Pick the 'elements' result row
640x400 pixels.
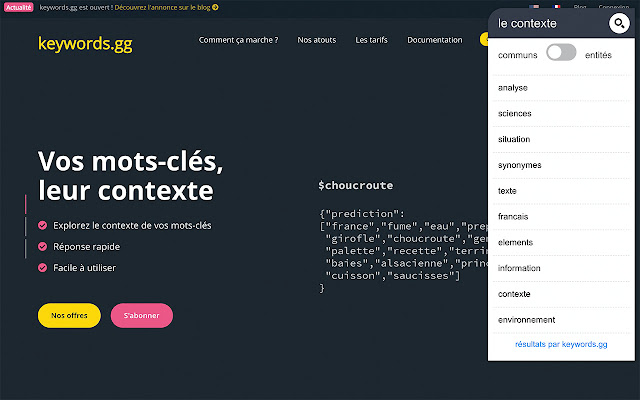point(561,242)
